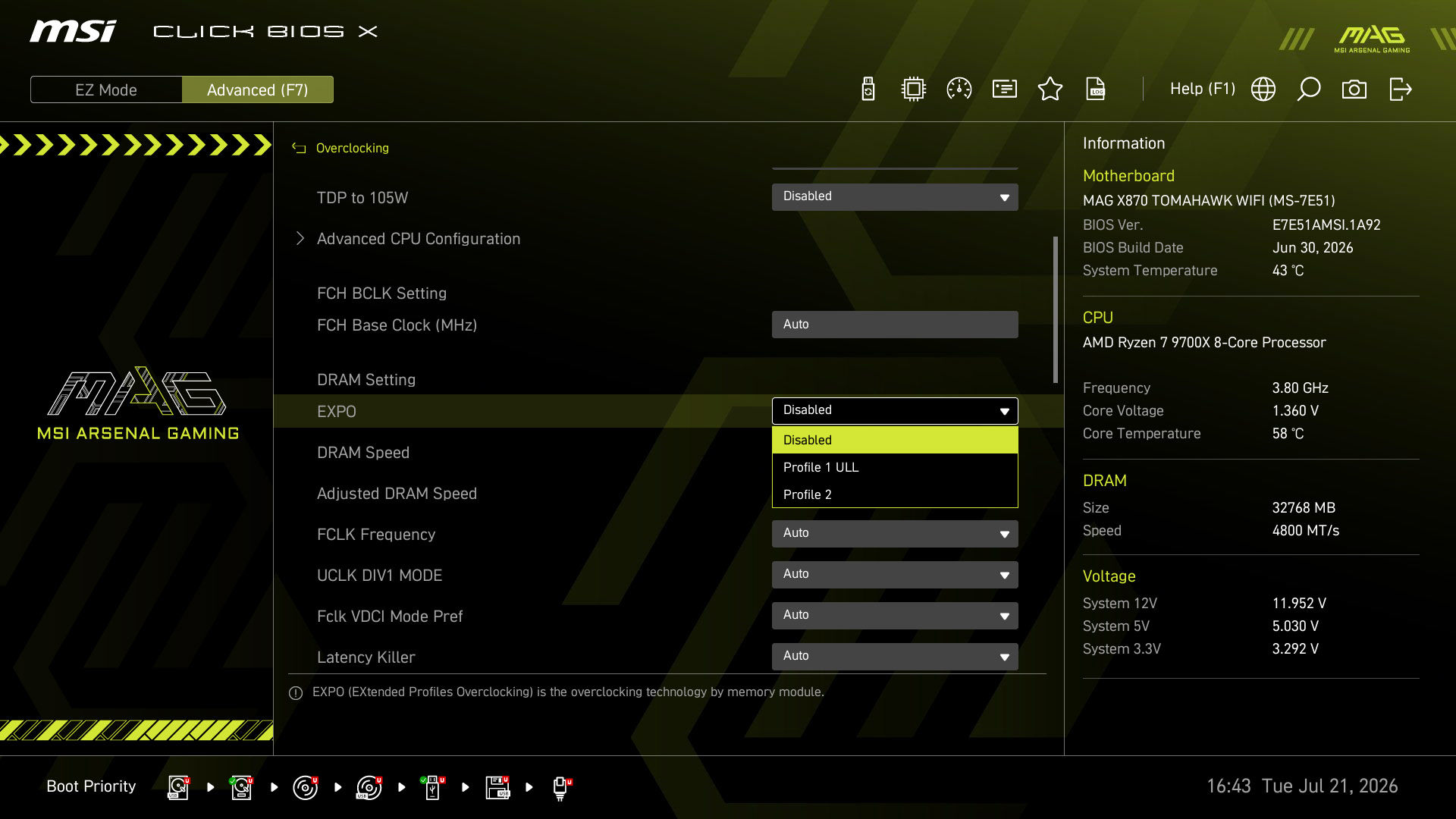Viewport: 1456px width, 819px height.
Task: Click the Boot Priority label
Action: click(x=91, y=786)
